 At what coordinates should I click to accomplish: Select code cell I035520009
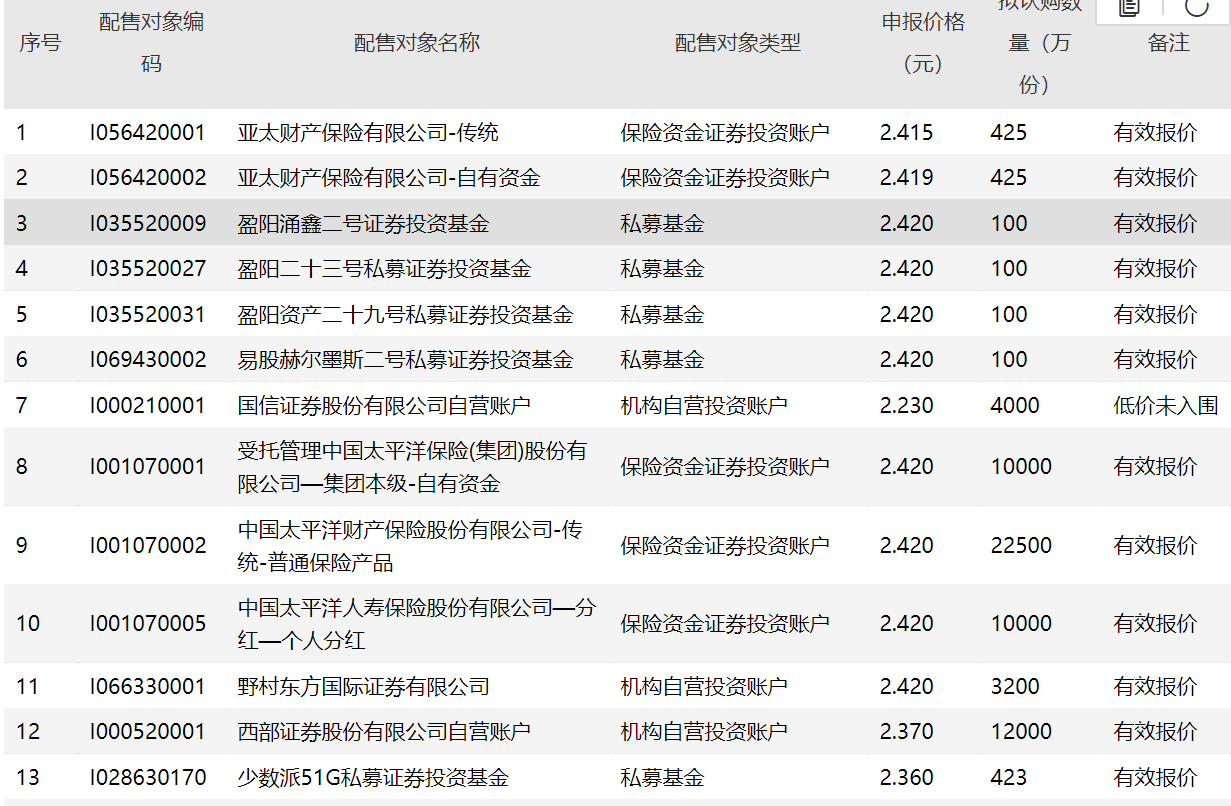click(x=148, y=223)
